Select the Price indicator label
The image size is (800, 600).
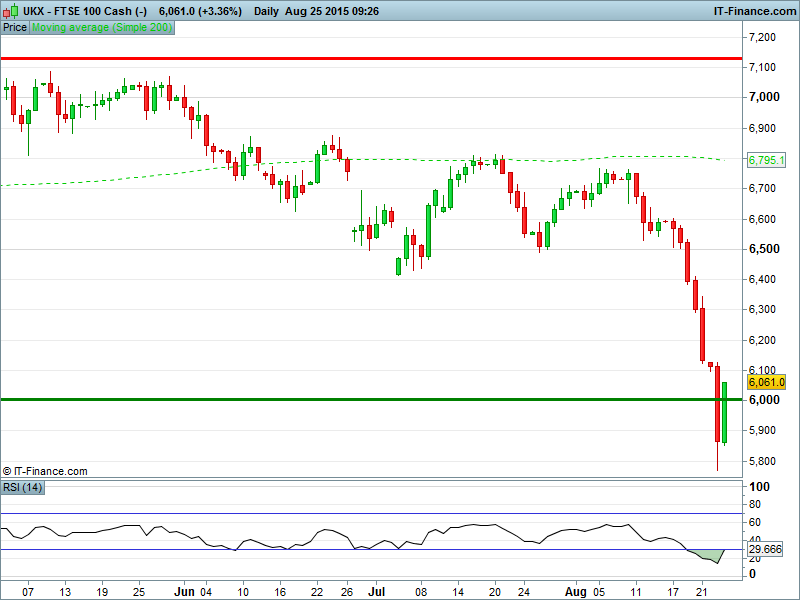tap(15, 28)
